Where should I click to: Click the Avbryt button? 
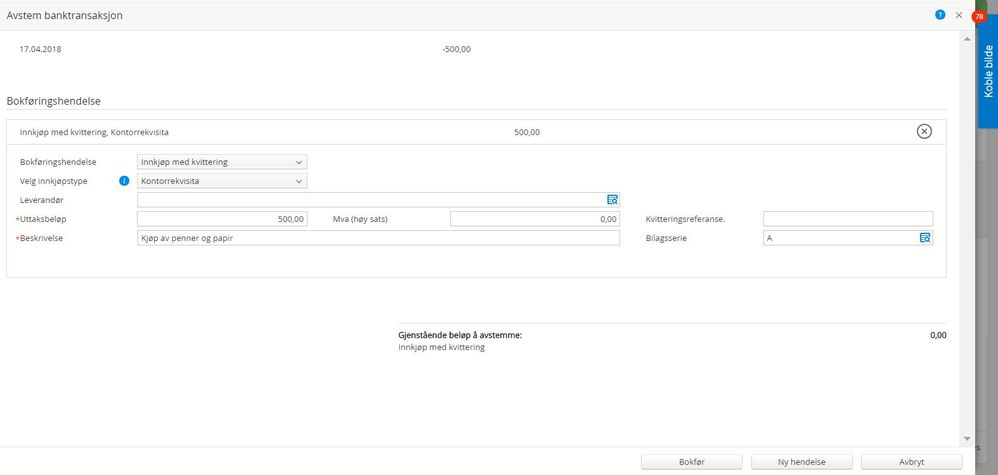coord(911,462)
